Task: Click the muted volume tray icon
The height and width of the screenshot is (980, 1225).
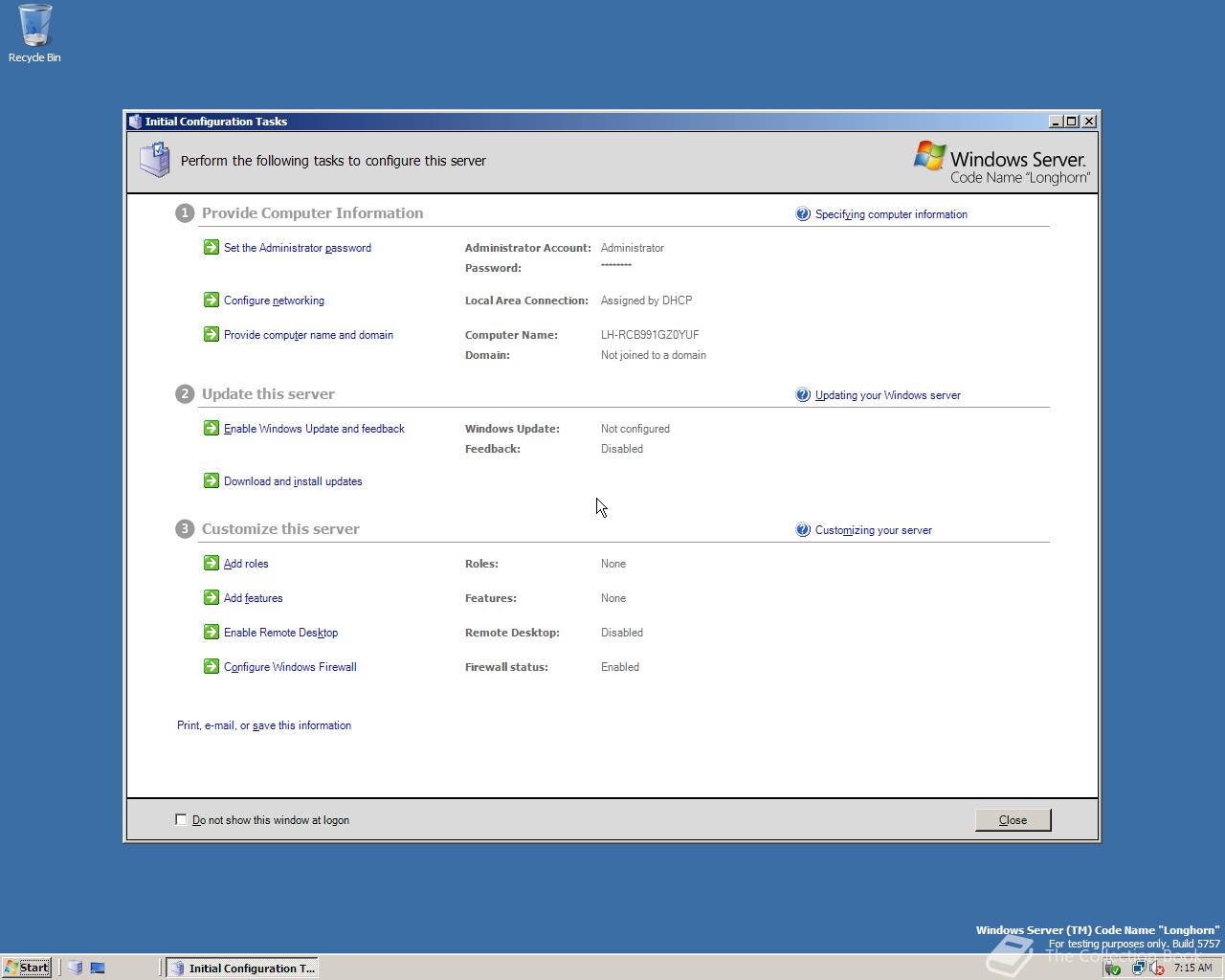Action: tap(1157, 968)
